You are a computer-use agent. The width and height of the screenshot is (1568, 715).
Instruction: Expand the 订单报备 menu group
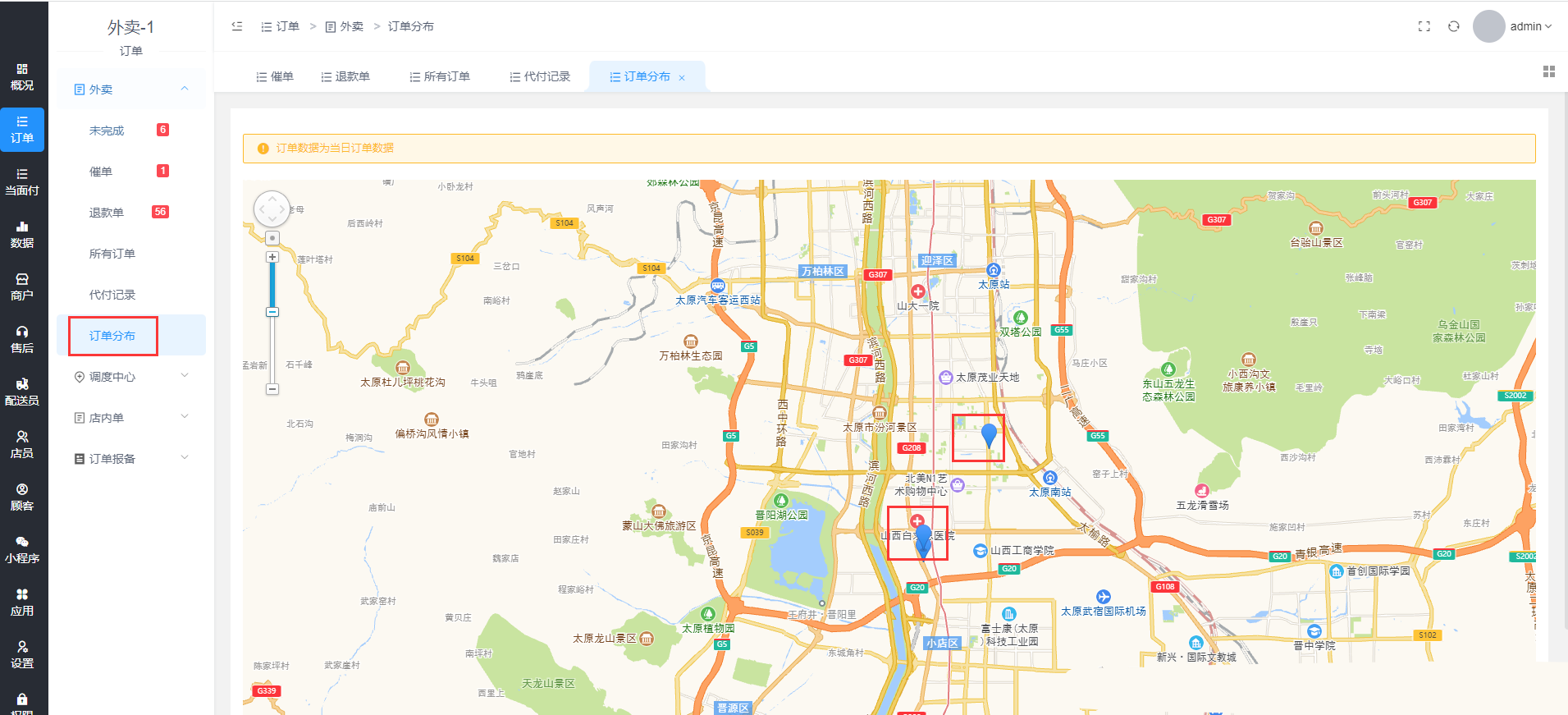(x=131, y=458)
